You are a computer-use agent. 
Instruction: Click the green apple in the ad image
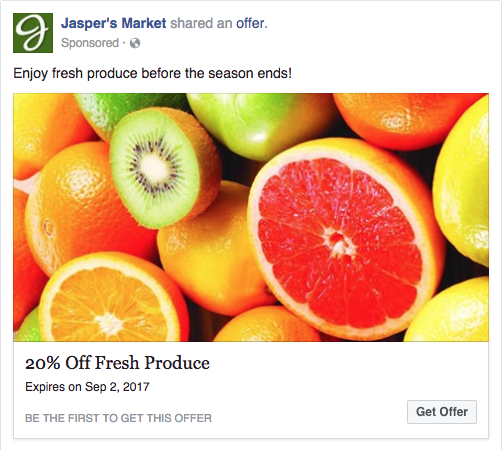260,125
